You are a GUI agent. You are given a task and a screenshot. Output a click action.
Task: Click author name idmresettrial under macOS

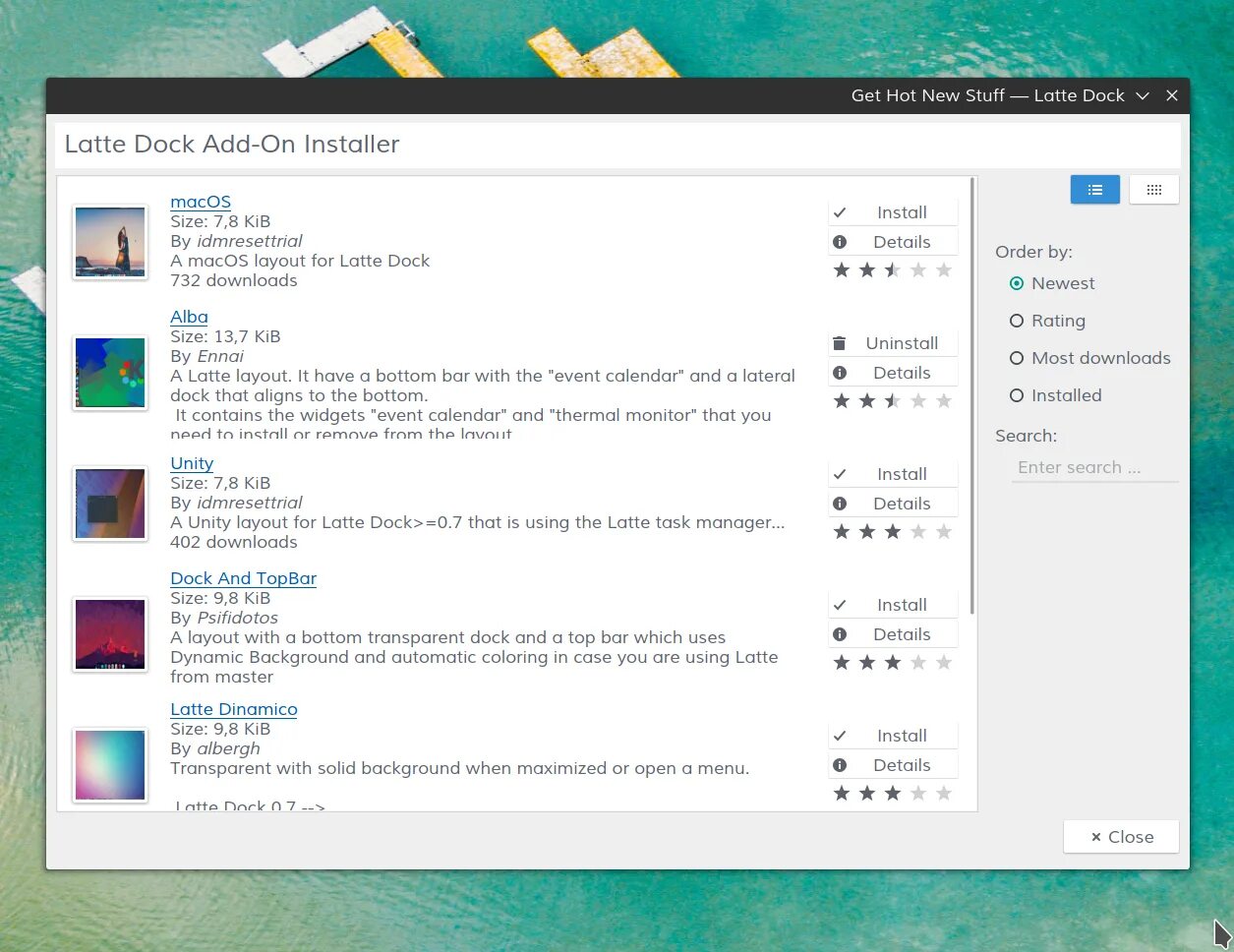click(x=250, y=241)
